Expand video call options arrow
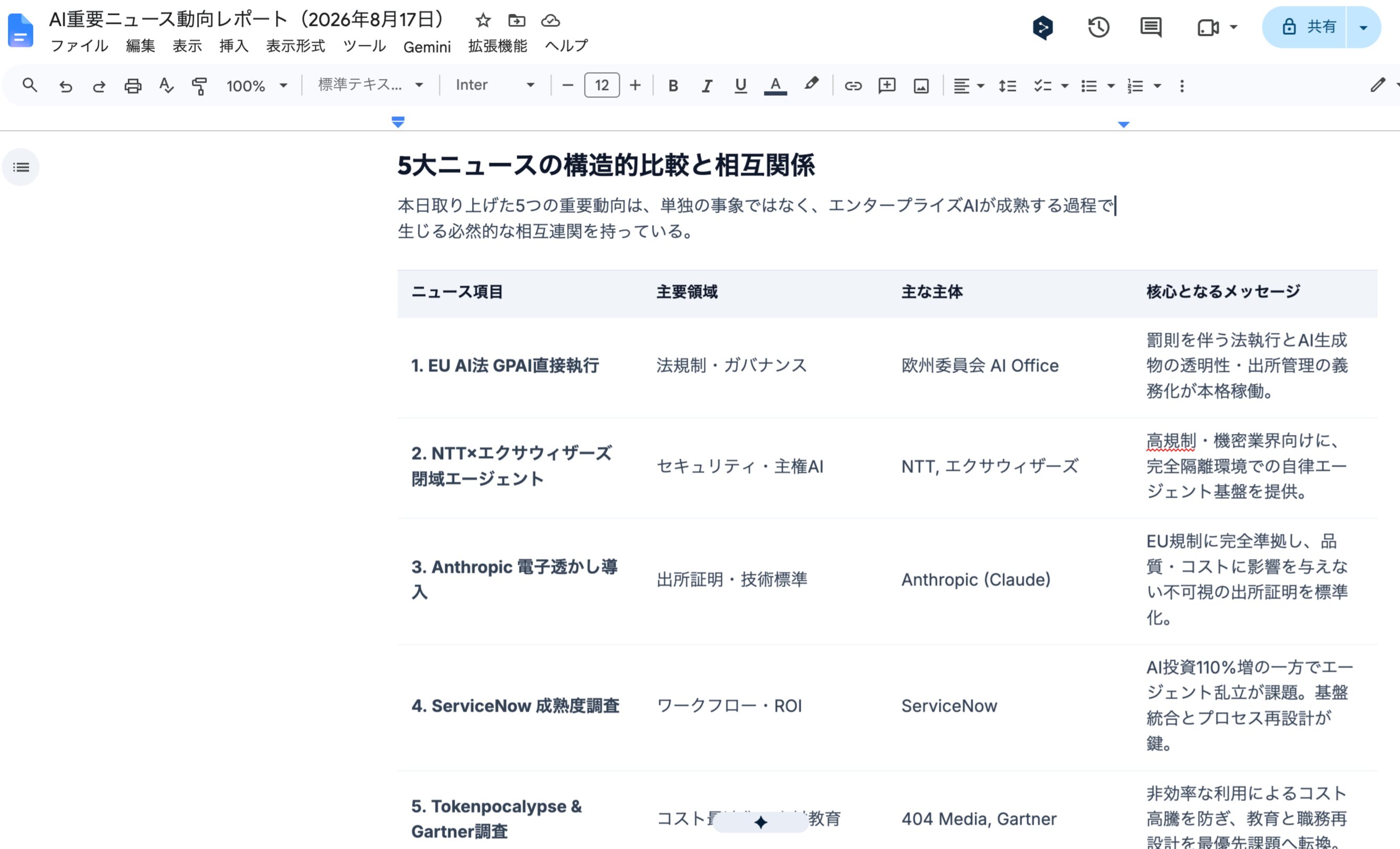1400x849 pixels. pos(1233,27)
